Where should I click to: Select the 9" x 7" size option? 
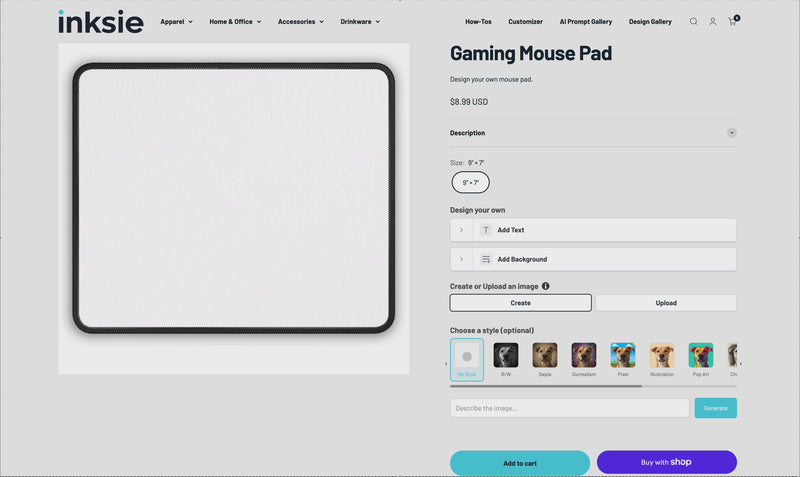pyautogui.click(x=470, y=182)
